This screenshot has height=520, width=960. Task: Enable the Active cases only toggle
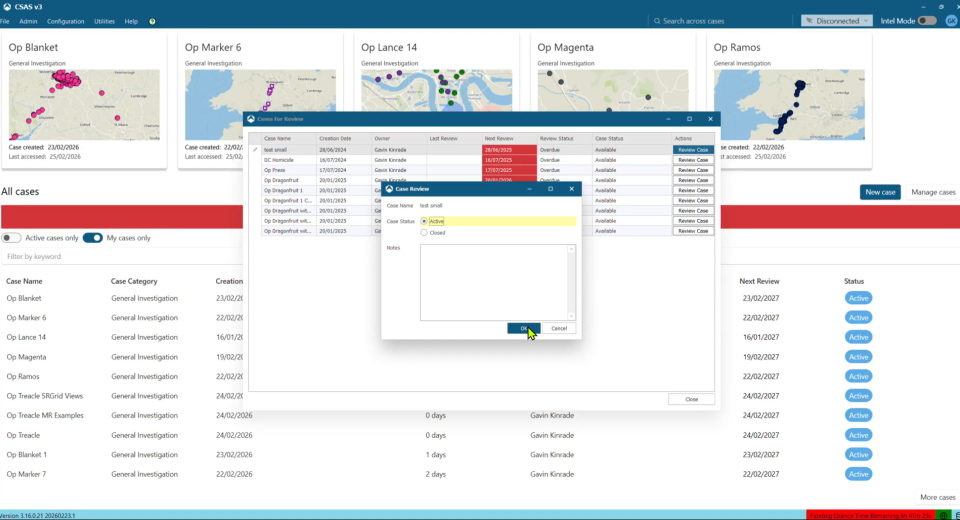coord(11,238)
